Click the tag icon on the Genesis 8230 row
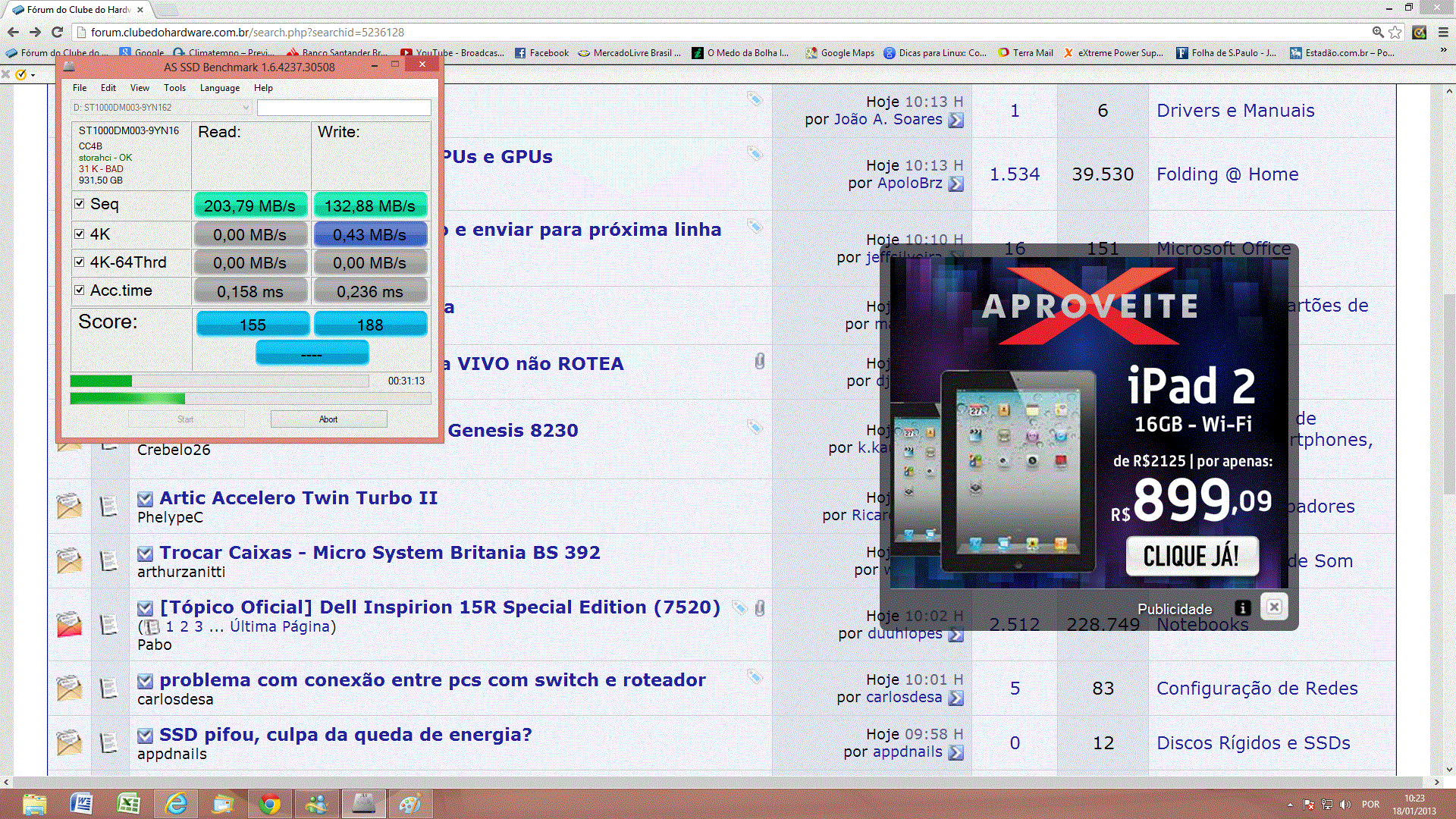Image resolution: width=1456 pixels, height=819 pixels. 755,427
